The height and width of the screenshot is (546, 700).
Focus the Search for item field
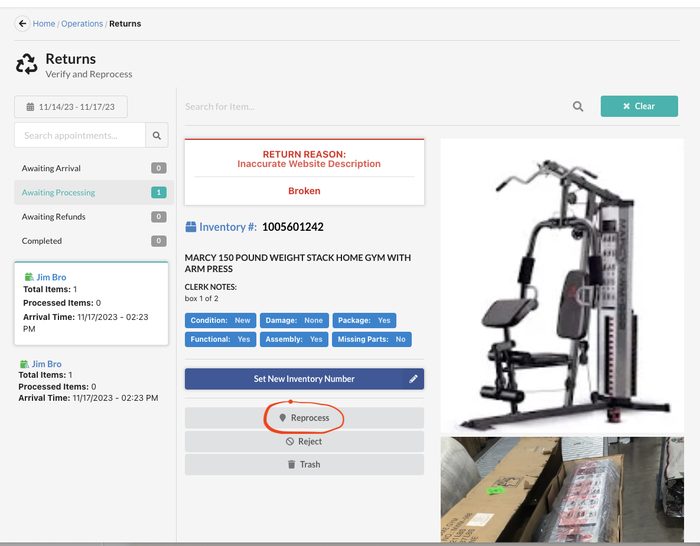pos(375,107)
